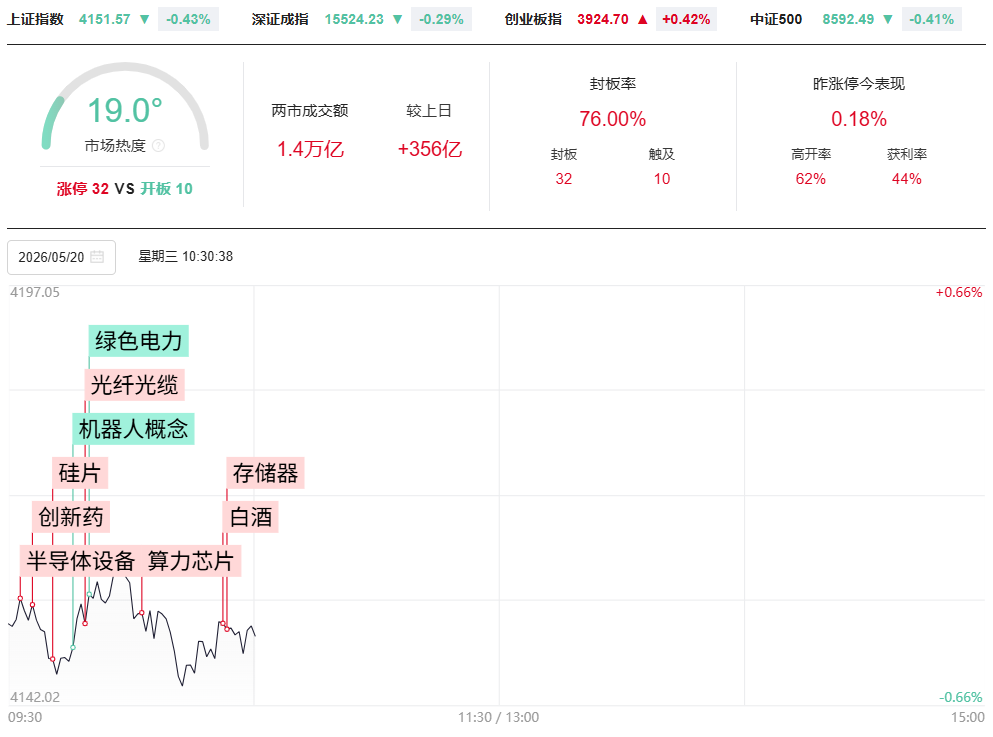Screen dimensions: 993x737
Task: Click the 硅片 sector tag
Action: tap(80, 473)
